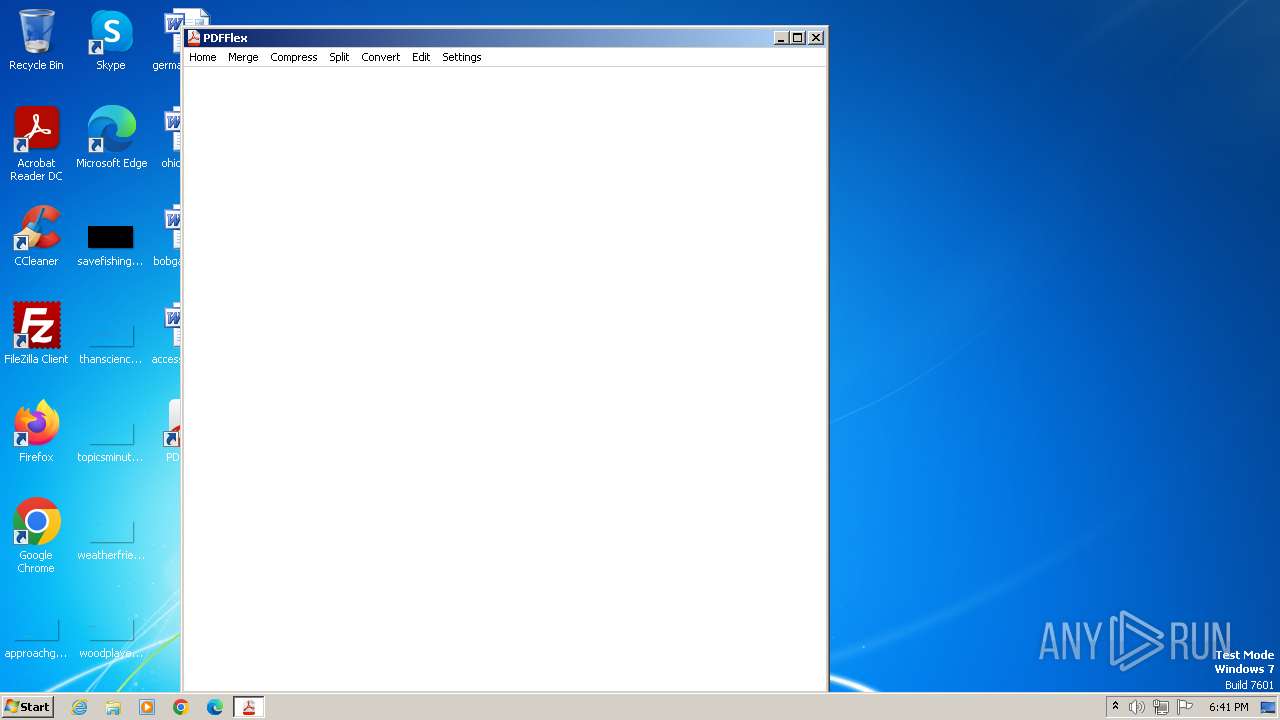
Task: Select the Microsoft Edge desktop shortcut
Action: [x=111, y=138]
